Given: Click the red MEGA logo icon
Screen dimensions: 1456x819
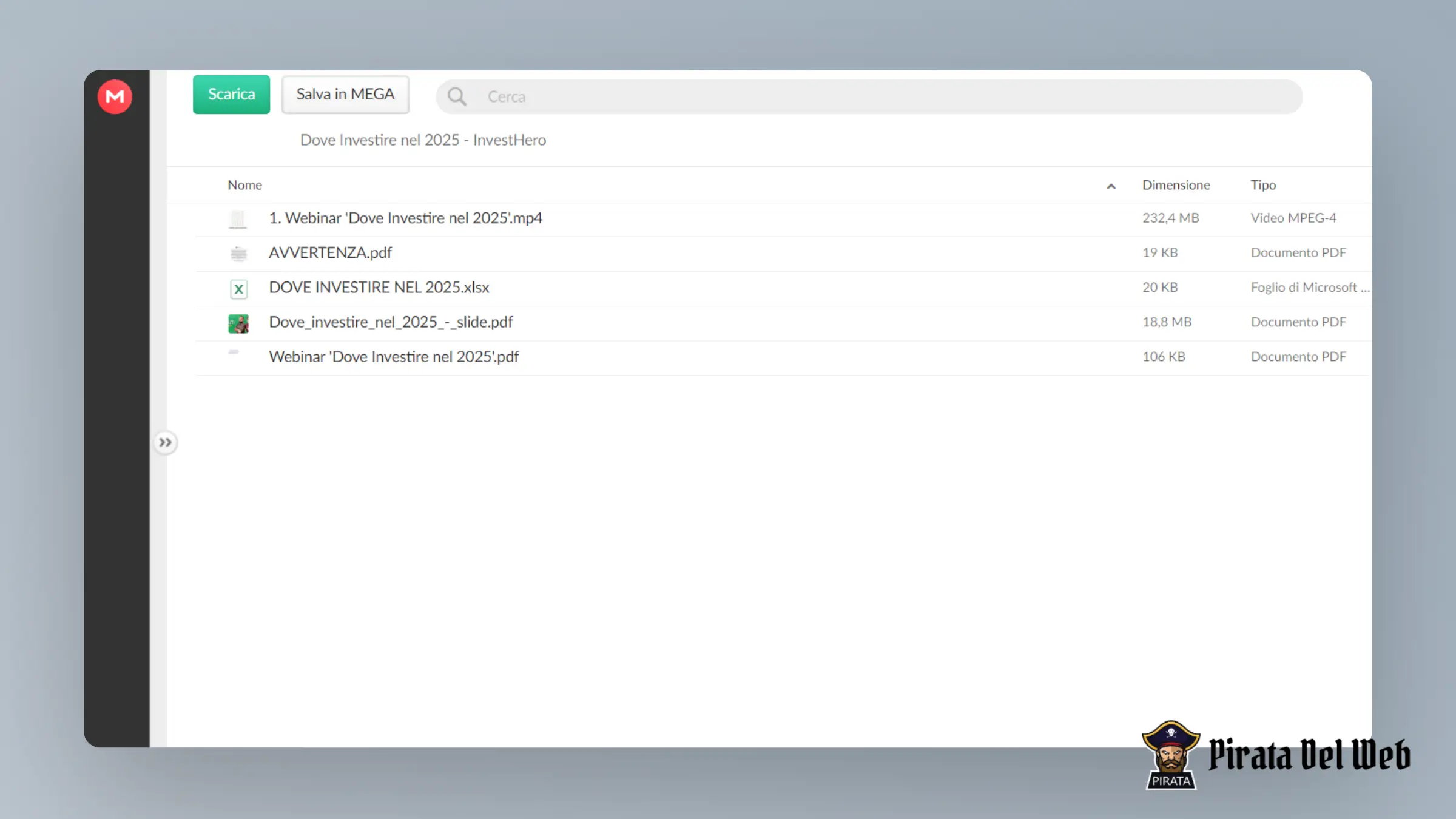Looking at the screenshot, I should [x=115, y=96].
